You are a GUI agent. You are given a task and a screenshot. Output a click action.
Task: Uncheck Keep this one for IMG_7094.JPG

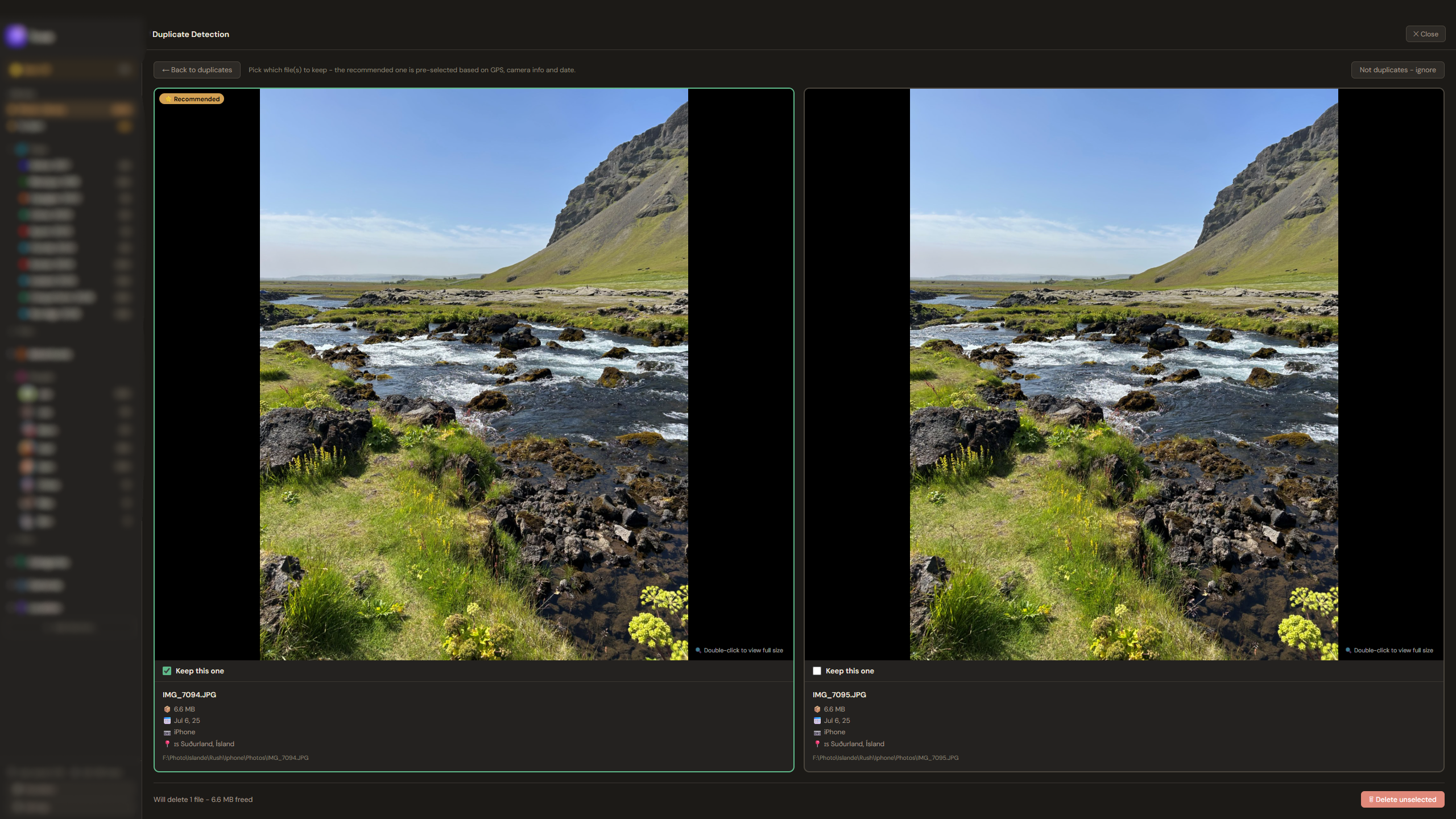pyautogui.click(x=167, y=671)
